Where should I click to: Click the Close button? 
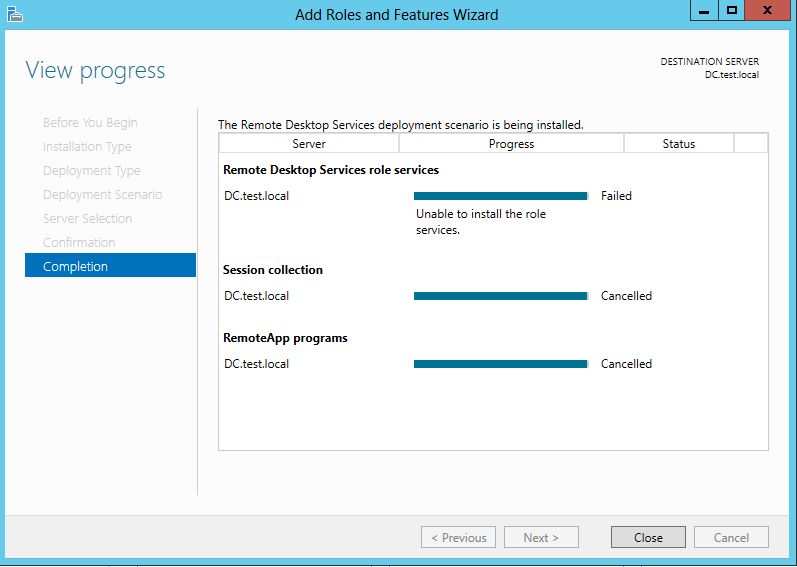point(648,537)
